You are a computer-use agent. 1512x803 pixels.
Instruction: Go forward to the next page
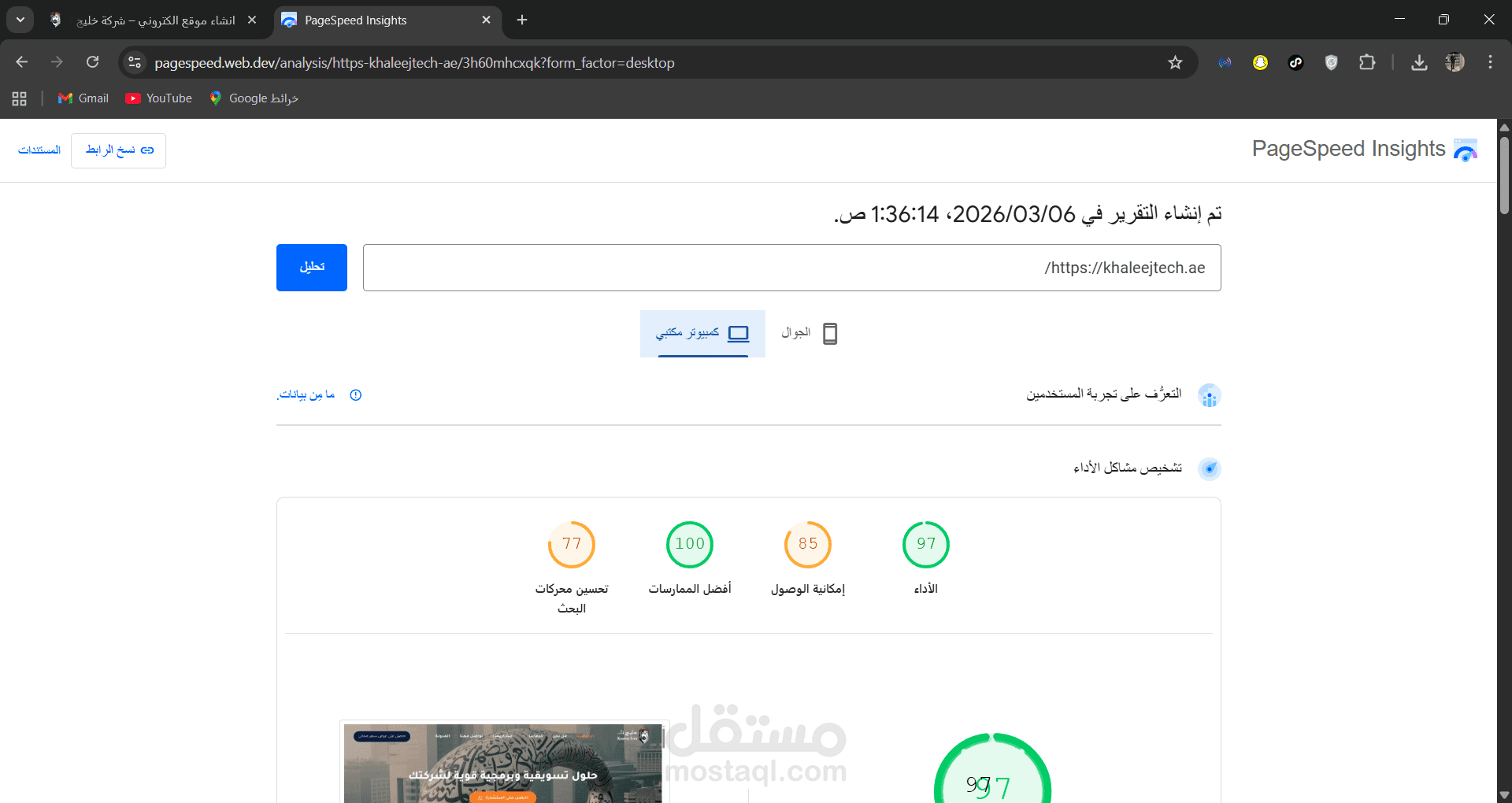pos(57,62)
